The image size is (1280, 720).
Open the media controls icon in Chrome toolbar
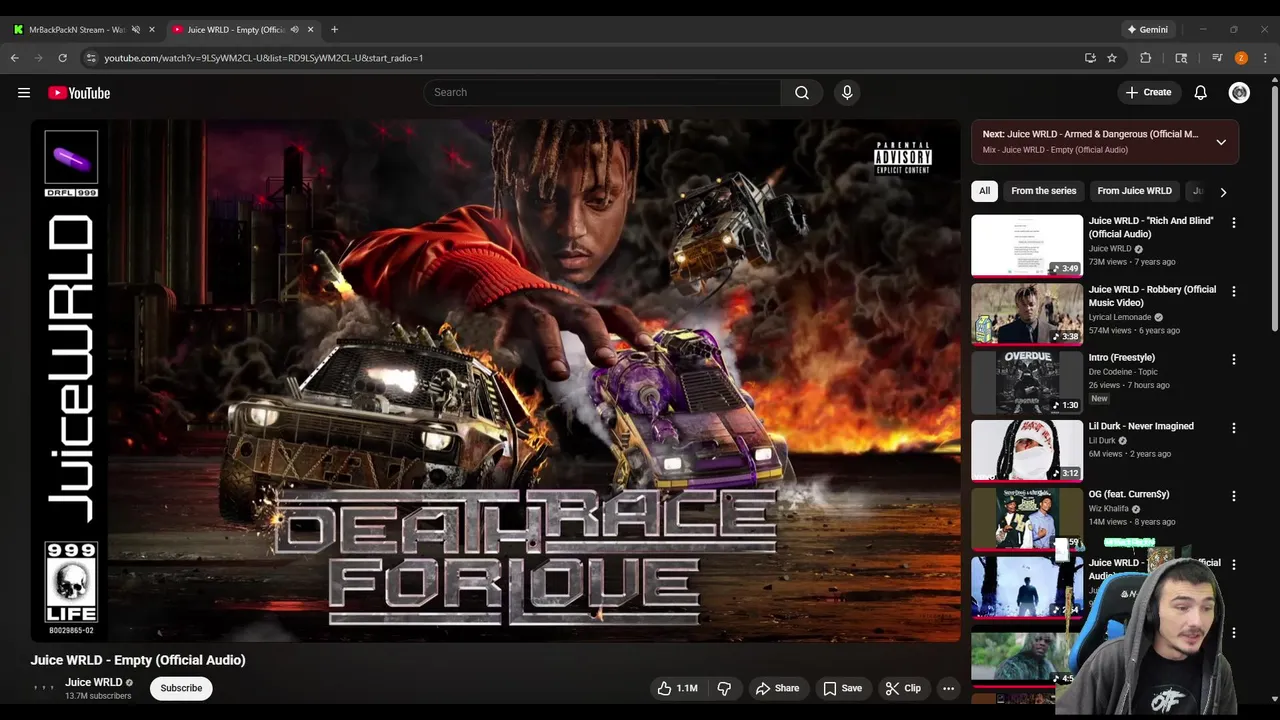pos(1217,58)
